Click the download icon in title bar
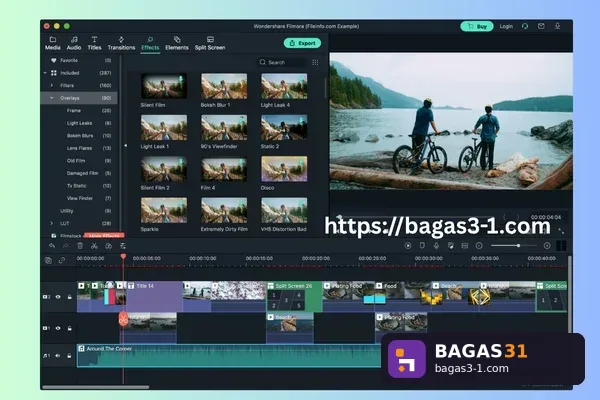 tap(558, 26)
